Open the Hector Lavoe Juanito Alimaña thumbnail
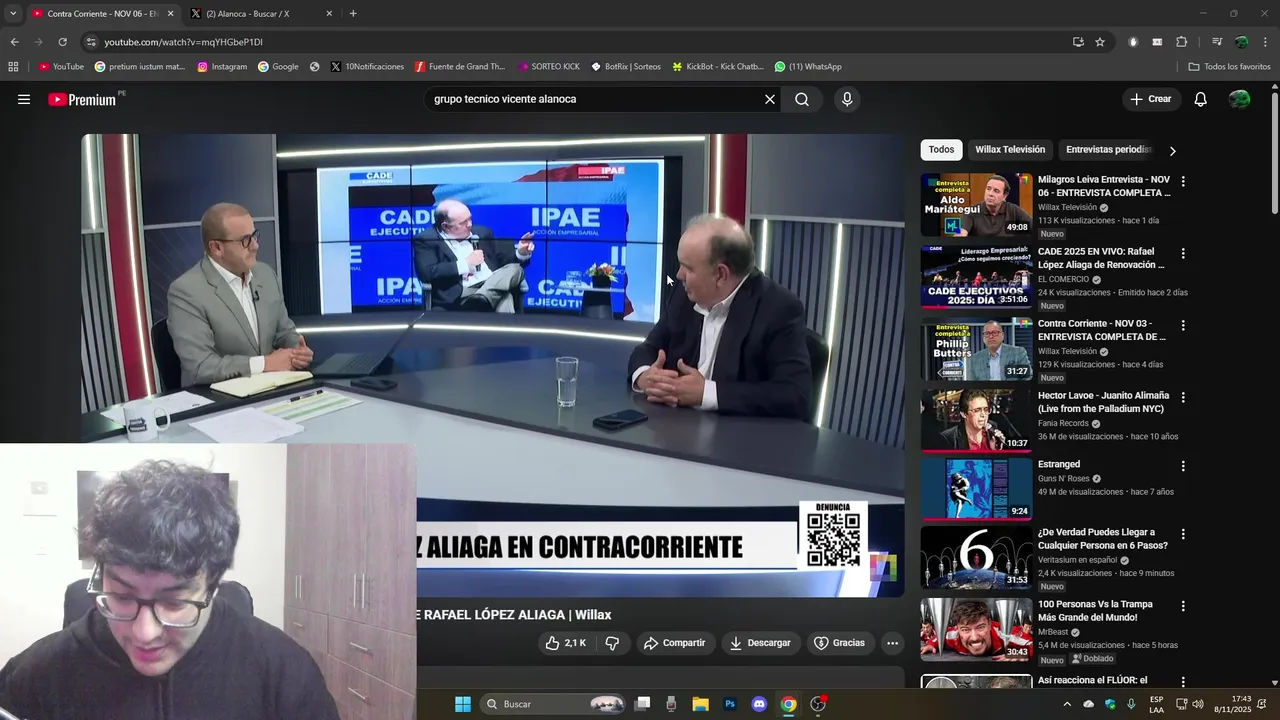Screen dimensions: 1280x720 [x=976, y=421]
